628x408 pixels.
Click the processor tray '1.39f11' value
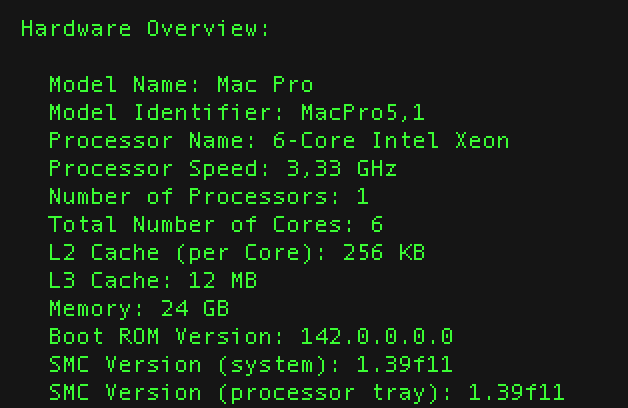click(516, 392)
